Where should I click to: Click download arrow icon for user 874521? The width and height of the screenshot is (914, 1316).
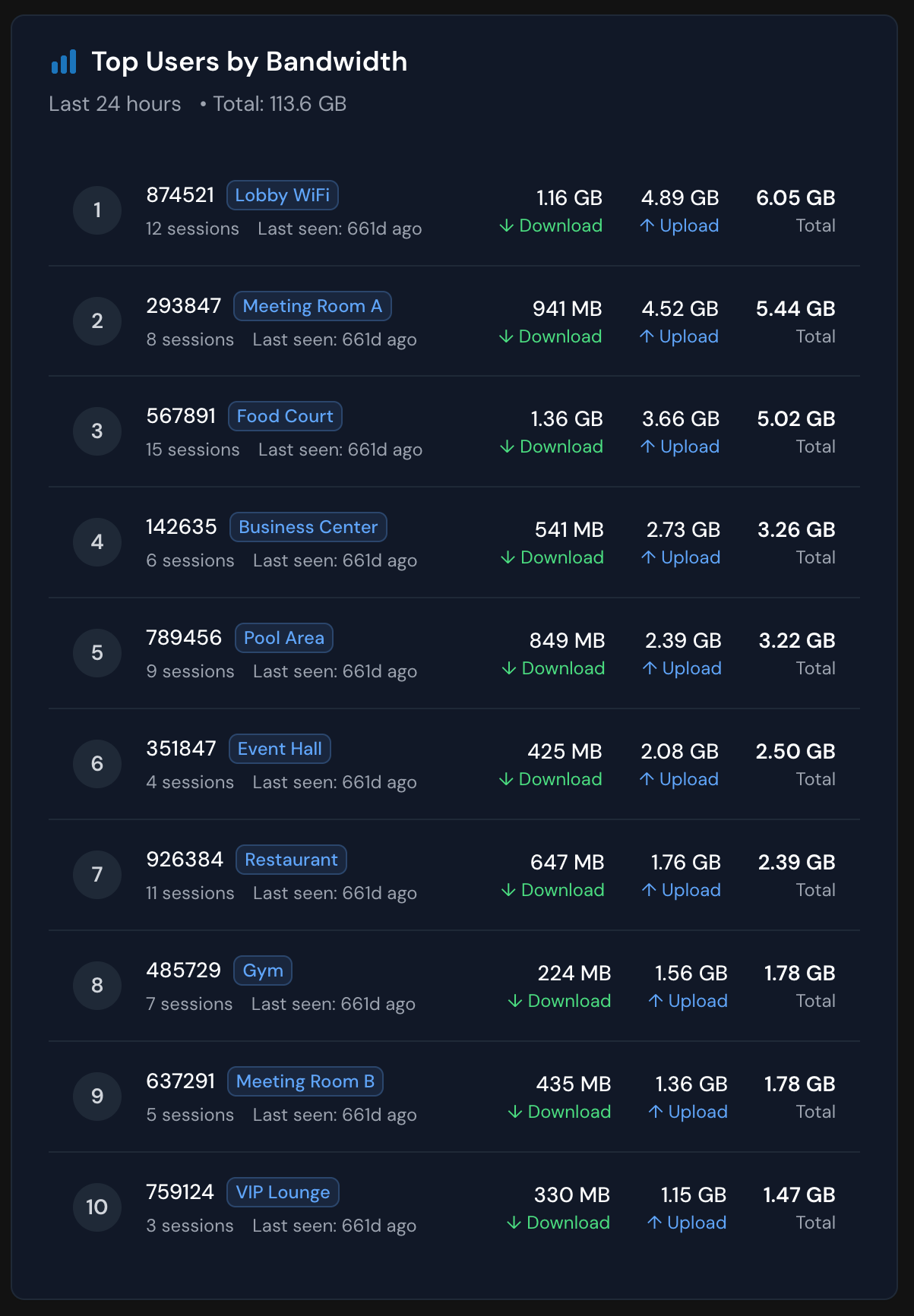pos(507,226)
